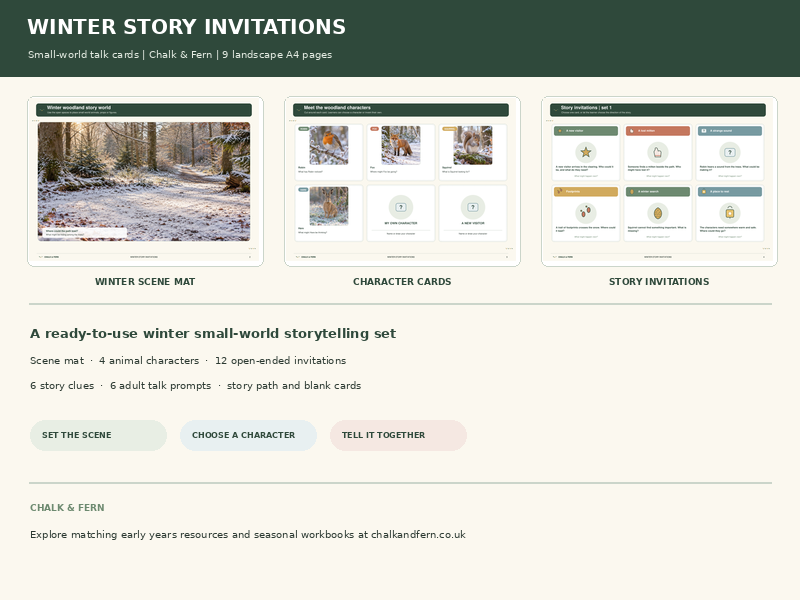Click the 'Winter woodland story world' page header
Screen dimensions: 800x600
pyautogui.click(x=144, y=110)
